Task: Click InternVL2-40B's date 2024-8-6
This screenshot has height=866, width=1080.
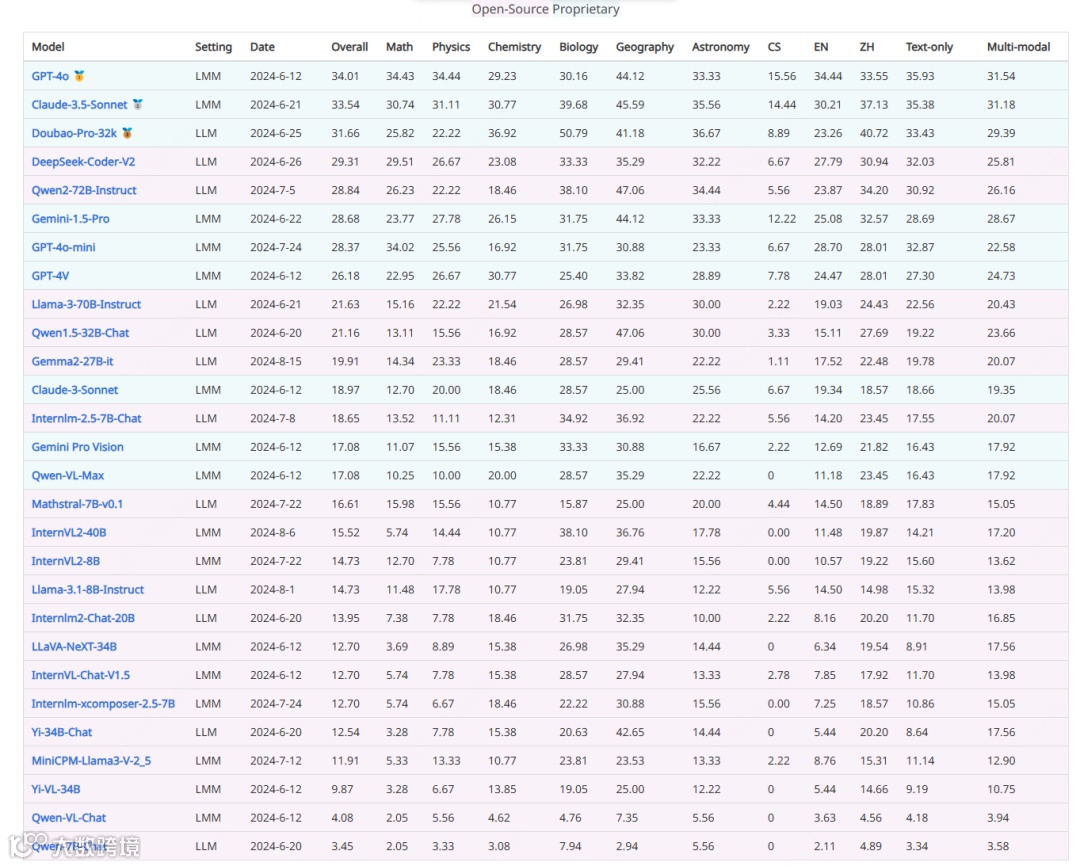Action: point(273,533)
